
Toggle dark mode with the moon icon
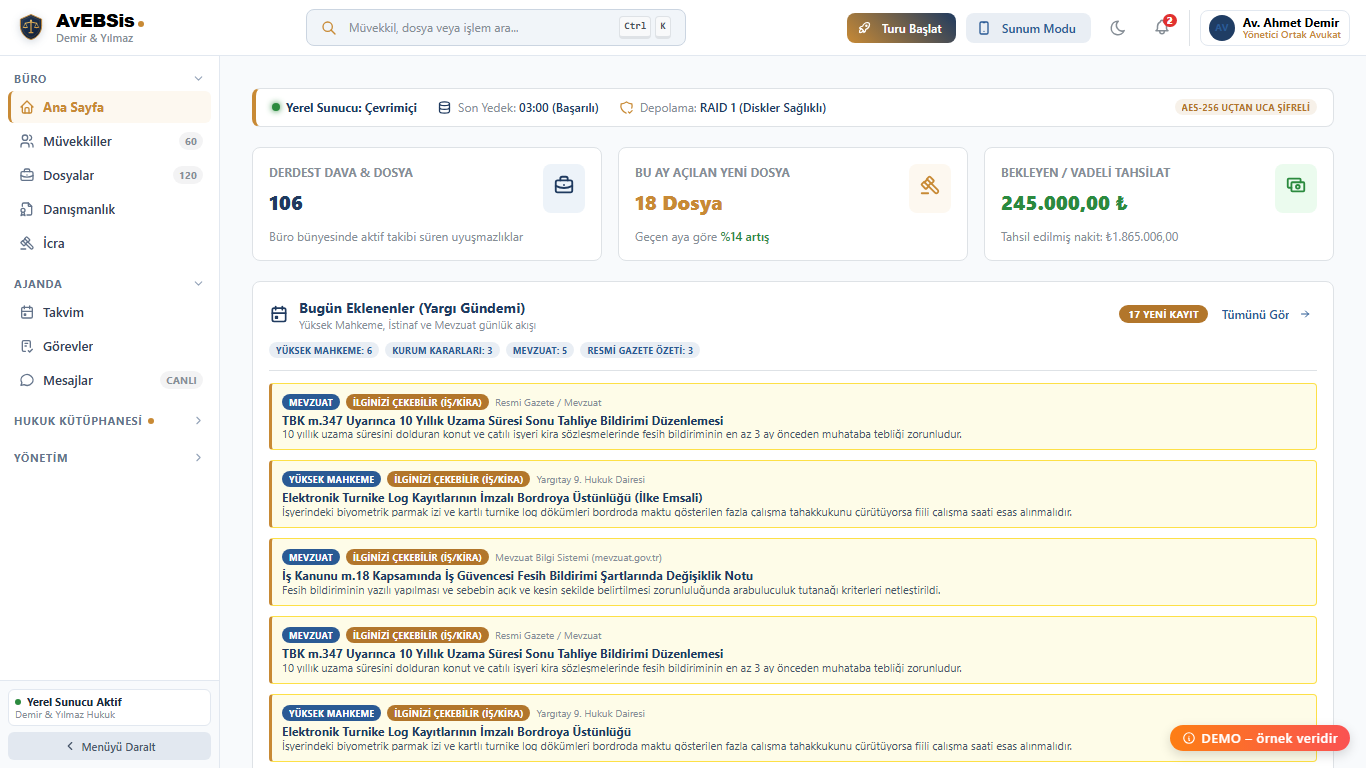coord(1118,28)
